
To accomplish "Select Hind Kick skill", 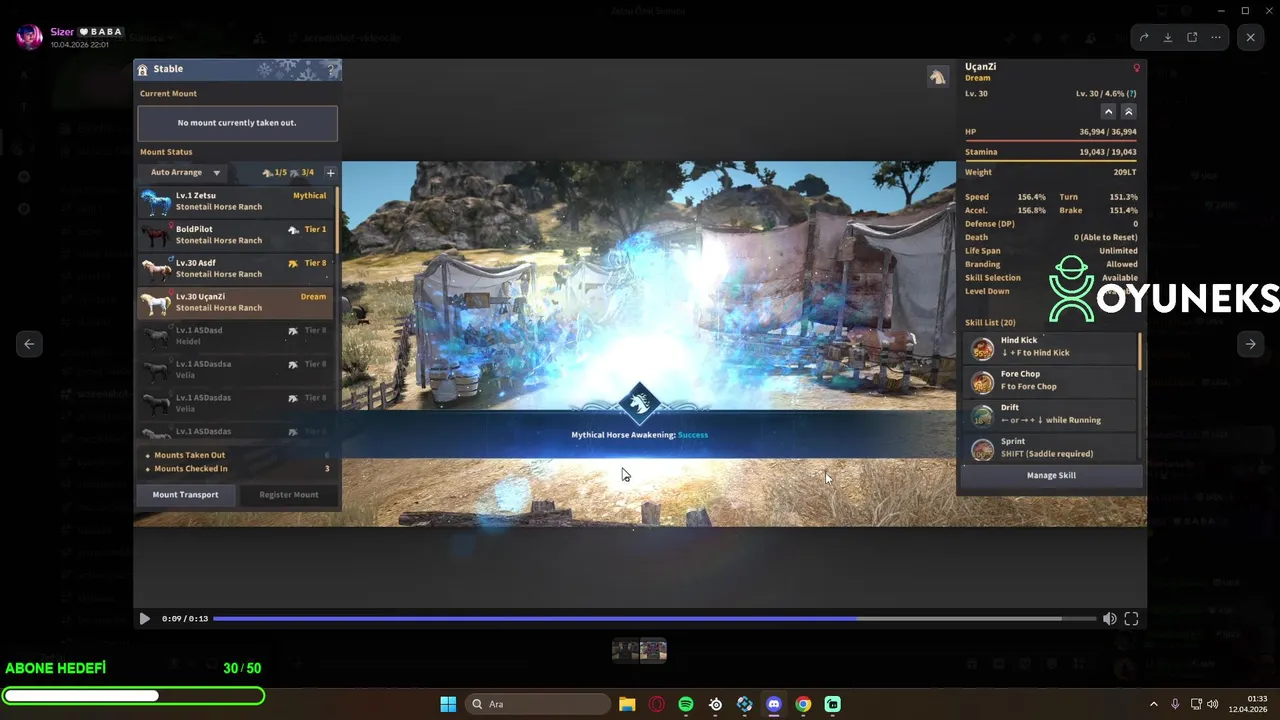I will point(1050,347).
